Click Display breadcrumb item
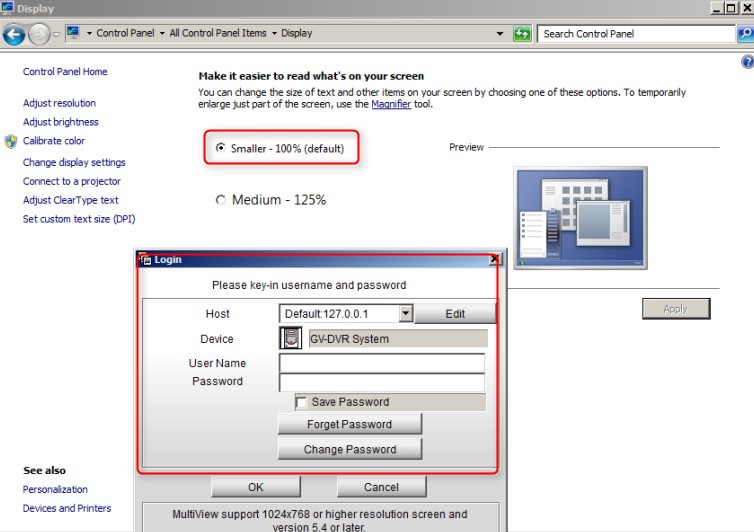The image size is (754, 532). tap(297, 33)
